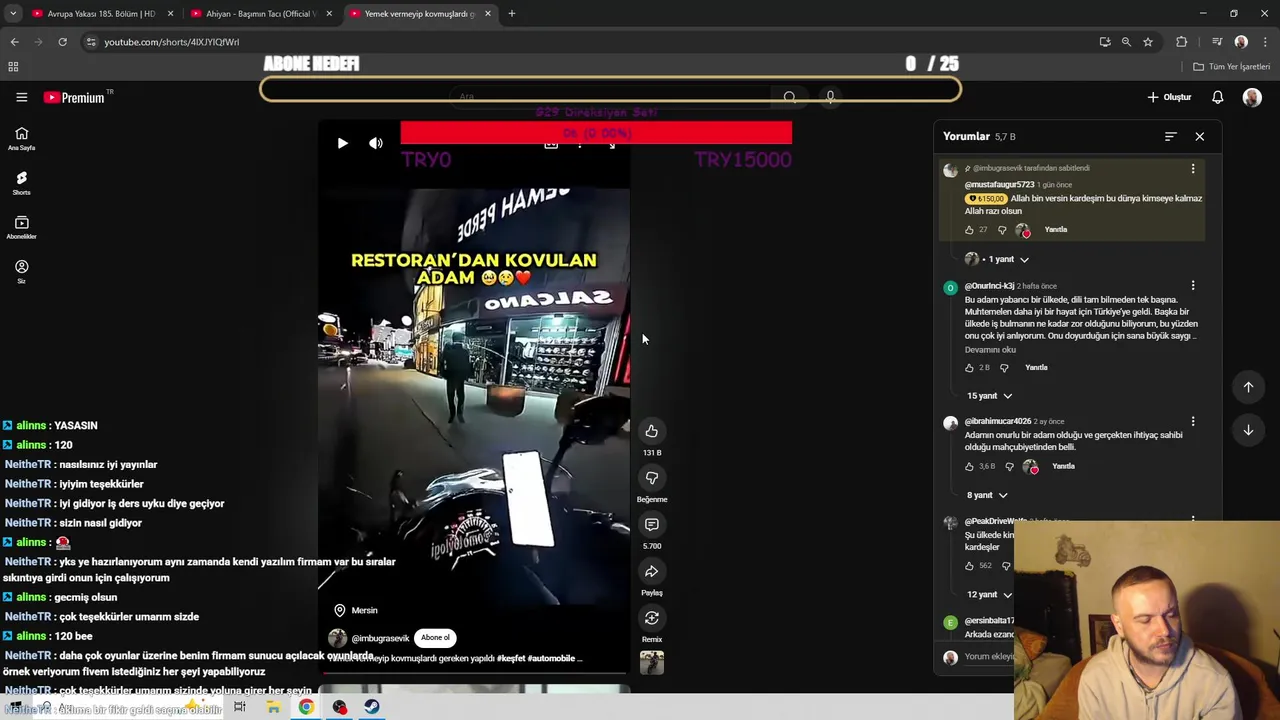Image resolution: width=1280 pixels, height=720 pixels.
Task: Bookmark this page with the star
Action: (1148, 42)
